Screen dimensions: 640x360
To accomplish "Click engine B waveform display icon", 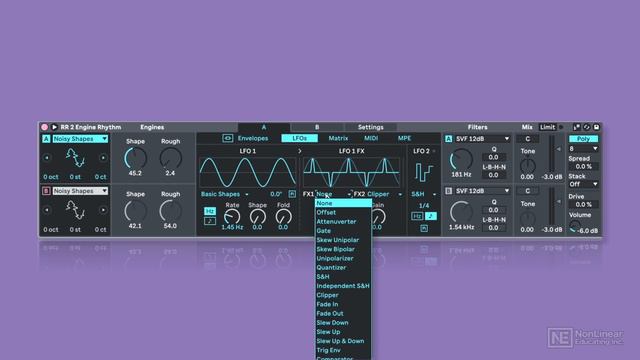I will click(x=75, y=210).
